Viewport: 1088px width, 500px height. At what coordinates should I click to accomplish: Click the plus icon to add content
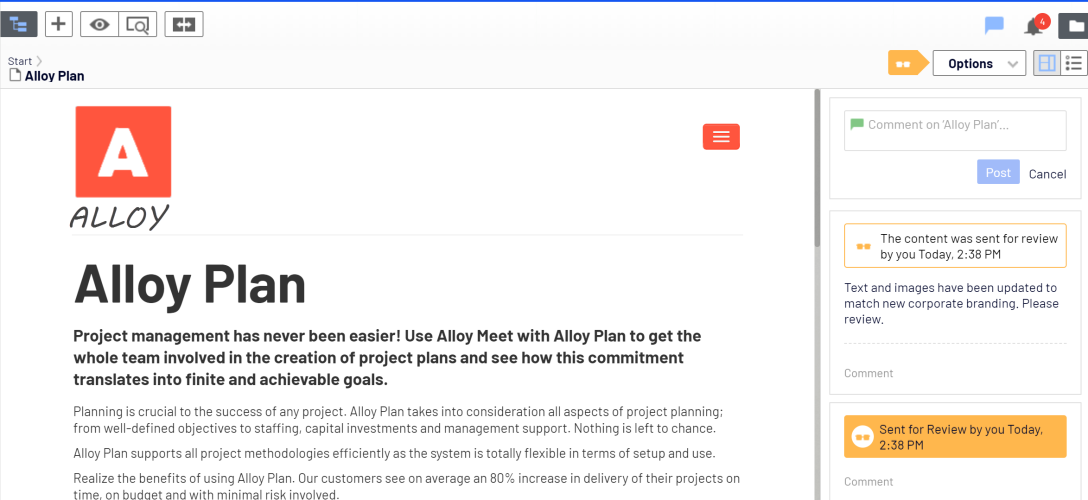[x=59, y=24]
